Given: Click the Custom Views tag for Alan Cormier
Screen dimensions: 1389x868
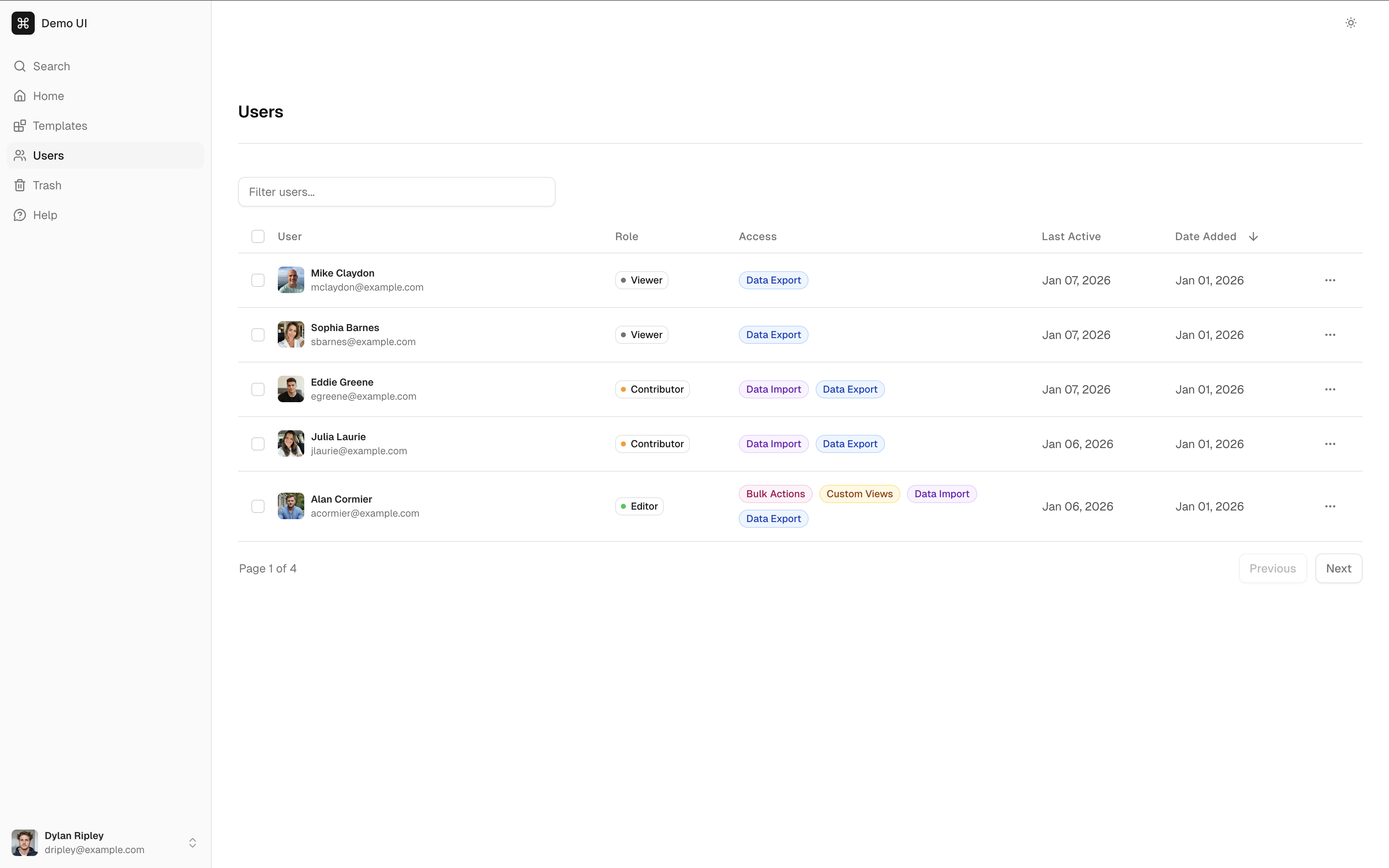Looking at the screenshot, I should (x=859, y=494).
